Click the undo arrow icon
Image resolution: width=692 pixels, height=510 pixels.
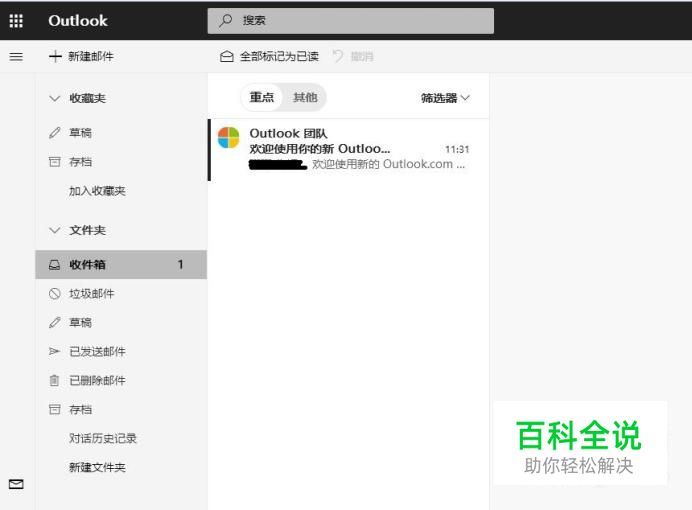338,56
